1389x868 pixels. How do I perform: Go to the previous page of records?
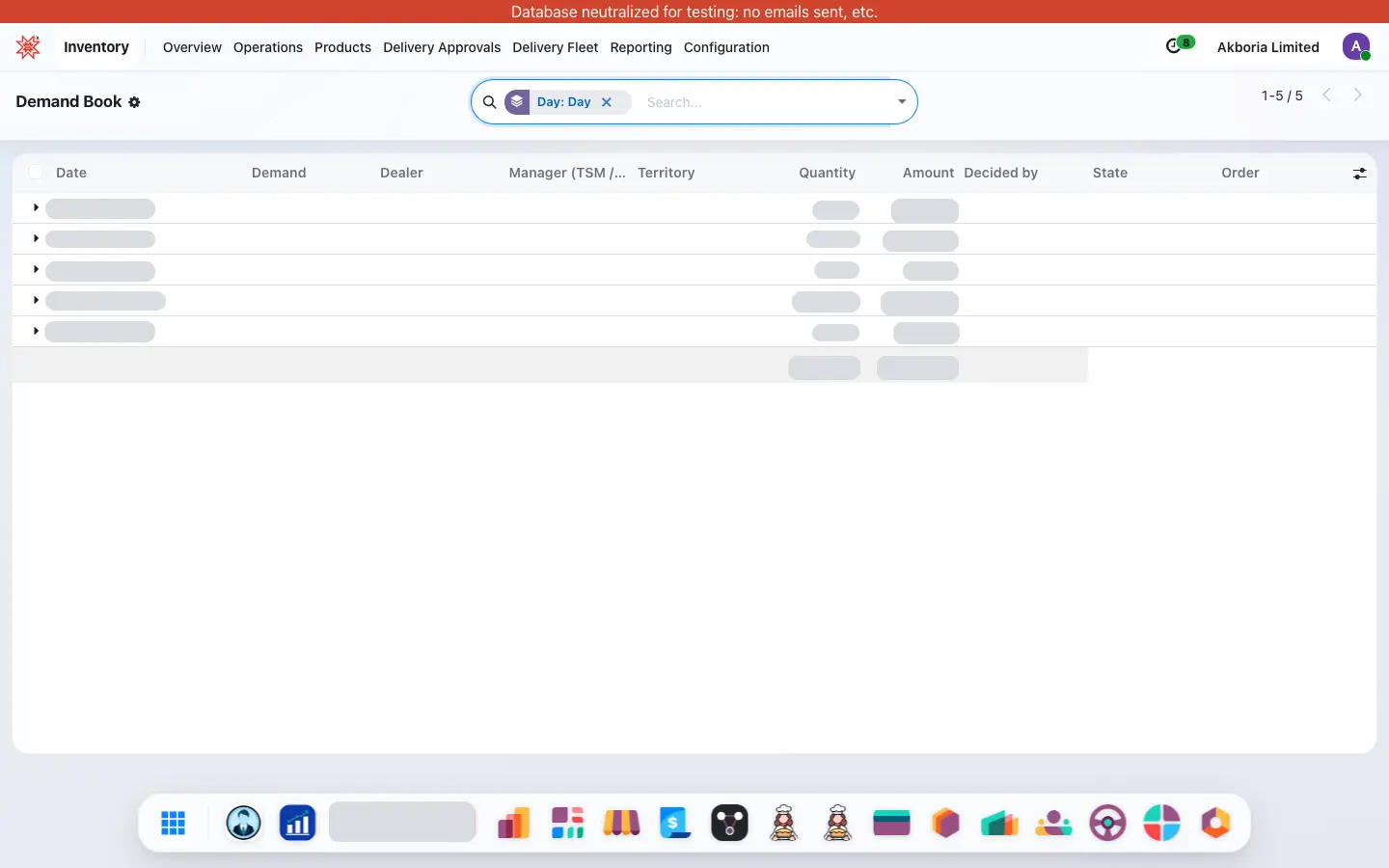click(1327, 95)
